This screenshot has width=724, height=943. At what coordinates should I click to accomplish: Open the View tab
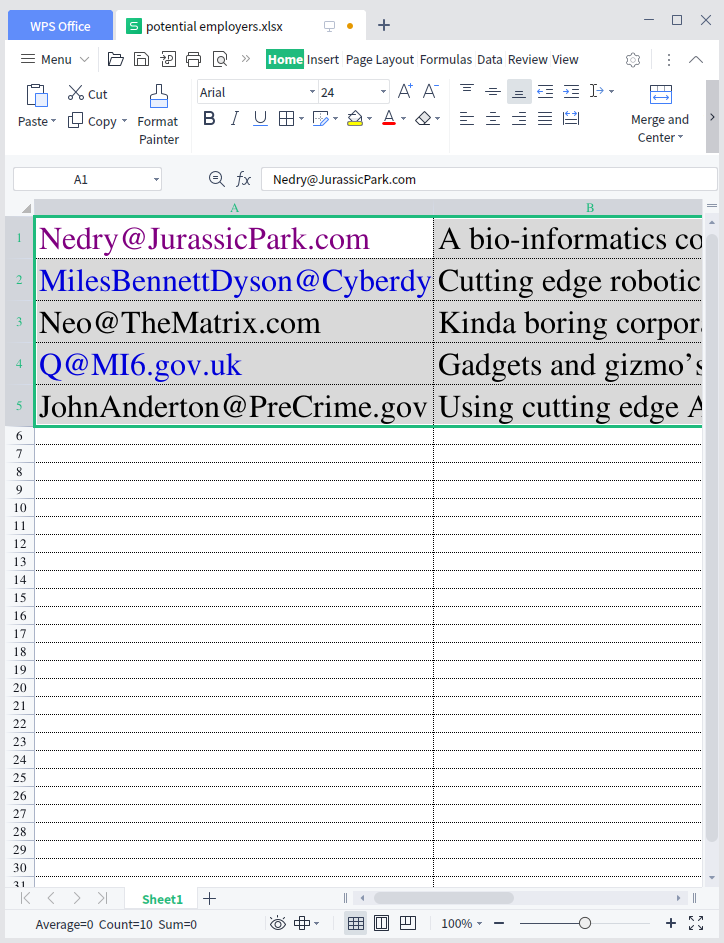565,59
